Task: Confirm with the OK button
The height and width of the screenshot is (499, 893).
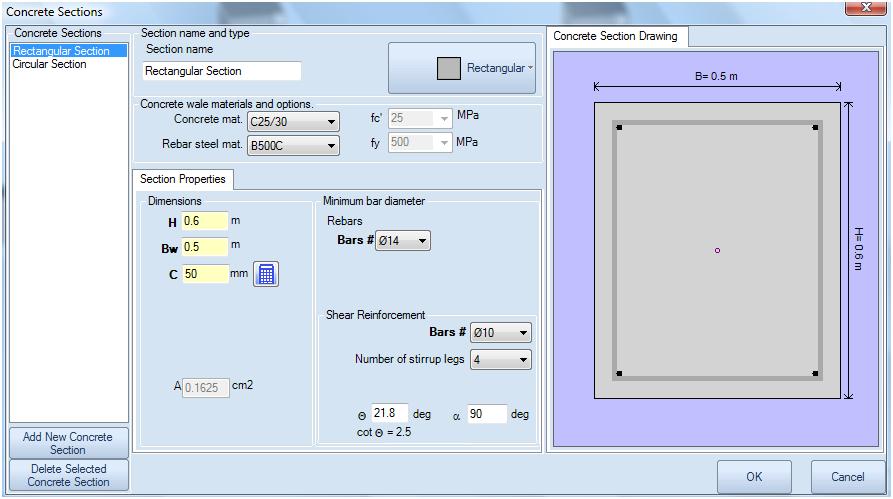Action: pyautogui.click(x=754, y=477)
